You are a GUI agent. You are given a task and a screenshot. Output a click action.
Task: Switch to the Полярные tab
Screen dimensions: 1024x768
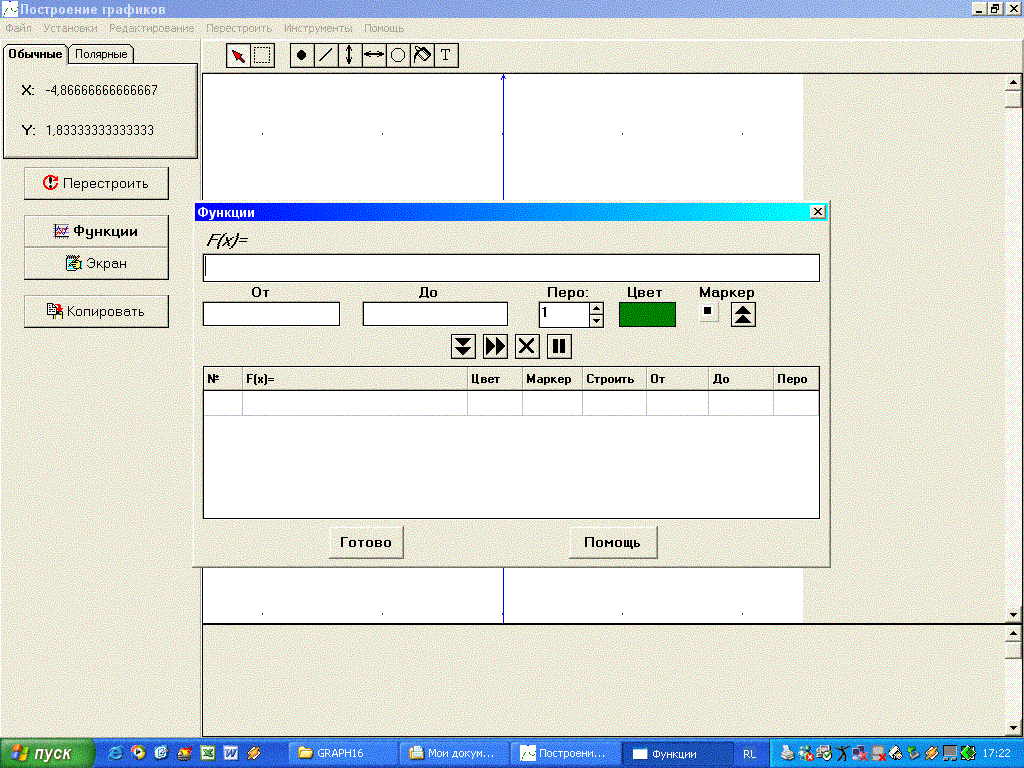coord(101,54)
